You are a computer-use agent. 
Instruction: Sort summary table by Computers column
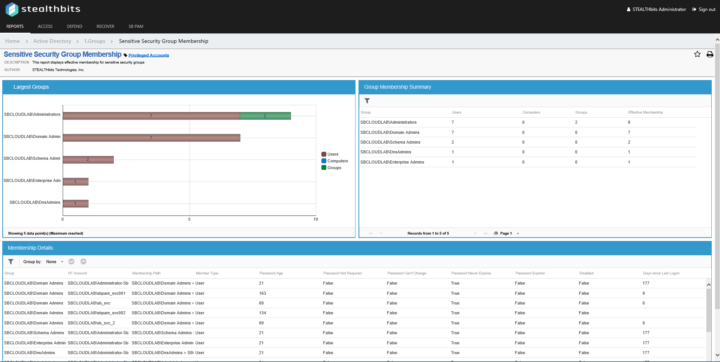pos(531,112)
